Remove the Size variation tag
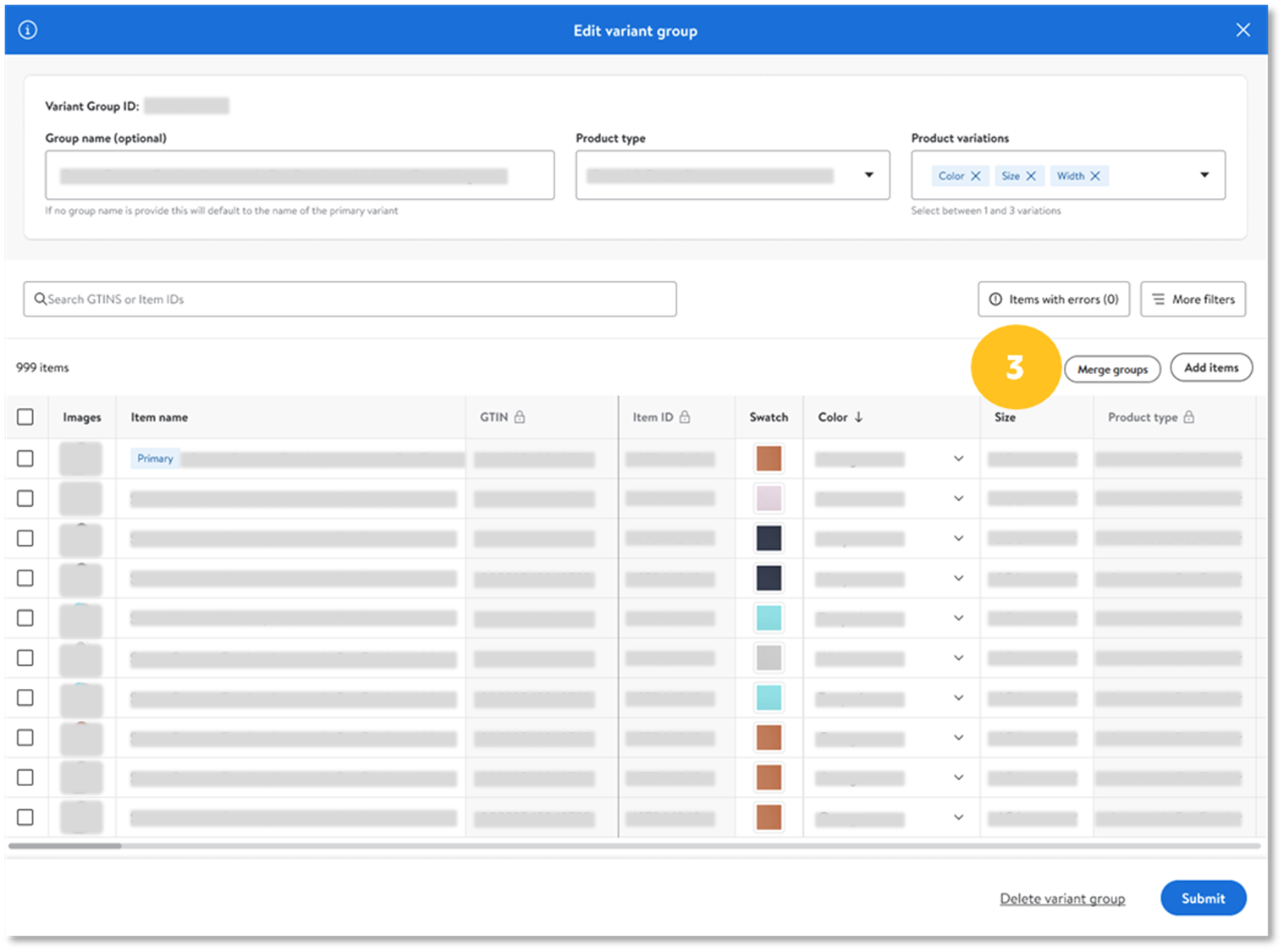 tap(1031, 176)
